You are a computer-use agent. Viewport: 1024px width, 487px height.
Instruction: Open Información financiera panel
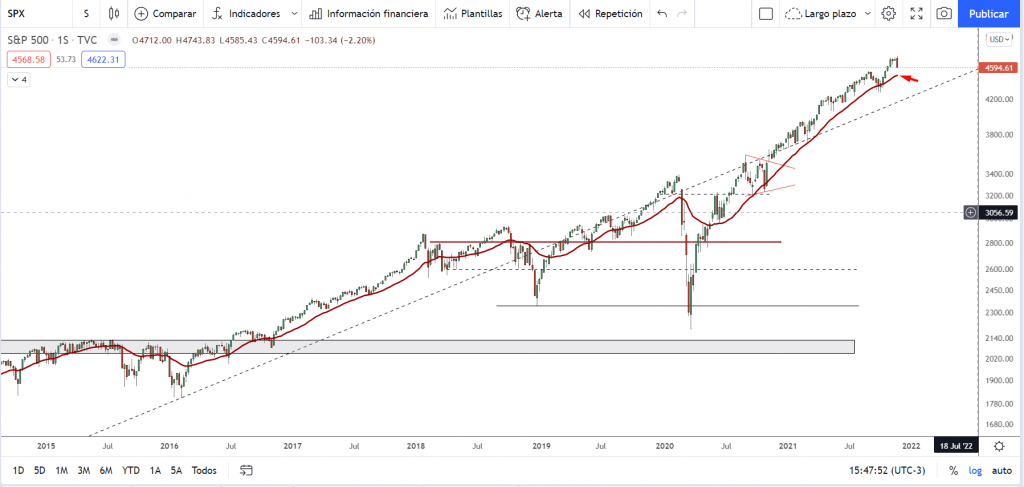pyautogui.click(x=369, y=13)
